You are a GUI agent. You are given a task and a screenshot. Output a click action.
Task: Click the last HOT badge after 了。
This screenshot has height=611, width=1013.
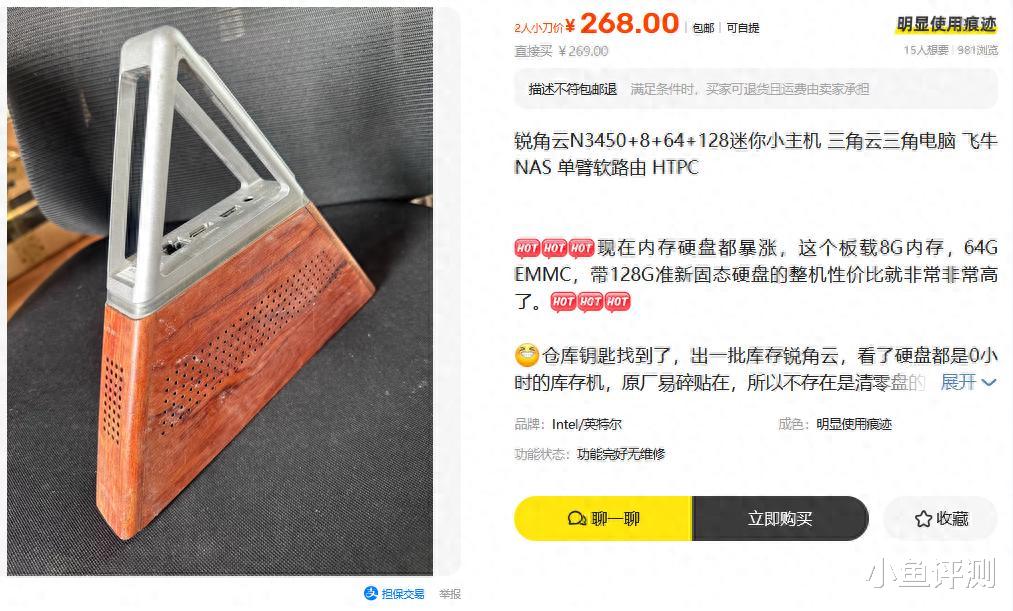[x=617, y=302]
